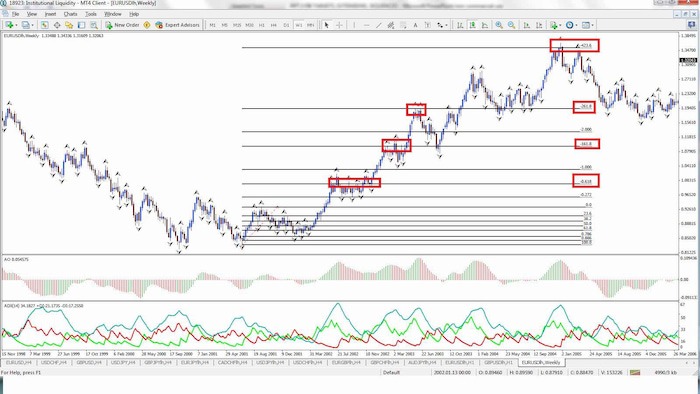This screenshot has width=700, height=394.
Task: Open the Navigator panel icon
Action: point(69,25)
